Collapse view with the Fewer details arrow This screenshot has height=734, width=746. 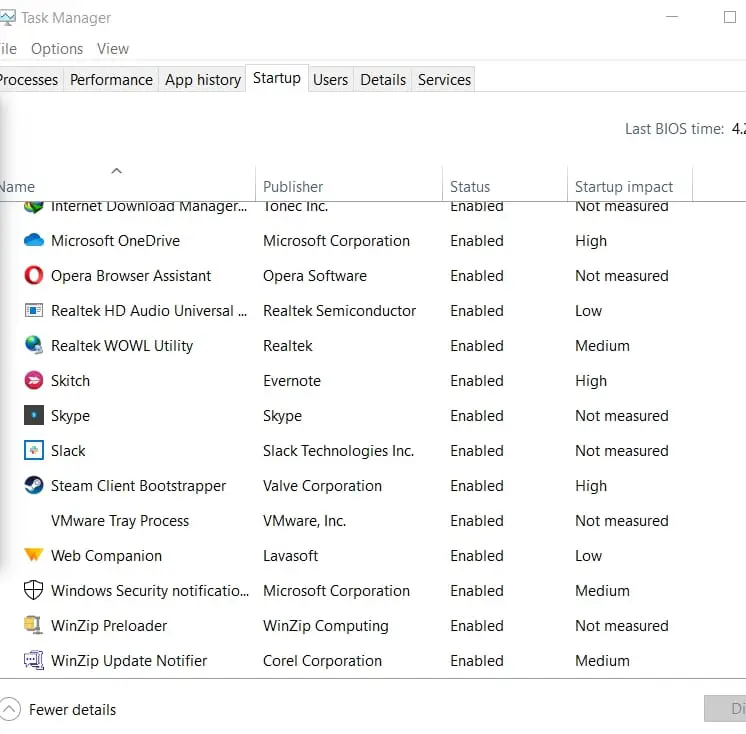10,709
